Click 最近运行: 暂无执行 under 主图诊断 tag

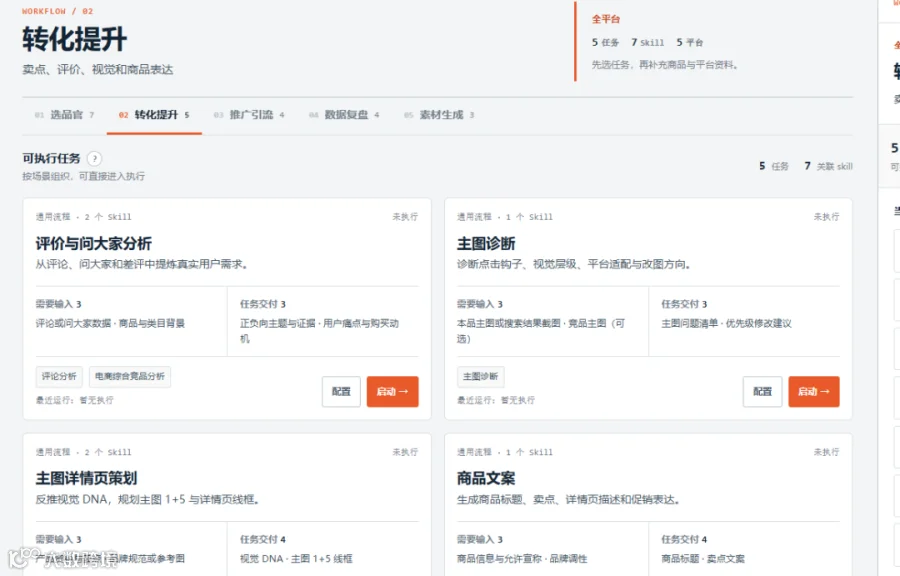coord(496,400)
